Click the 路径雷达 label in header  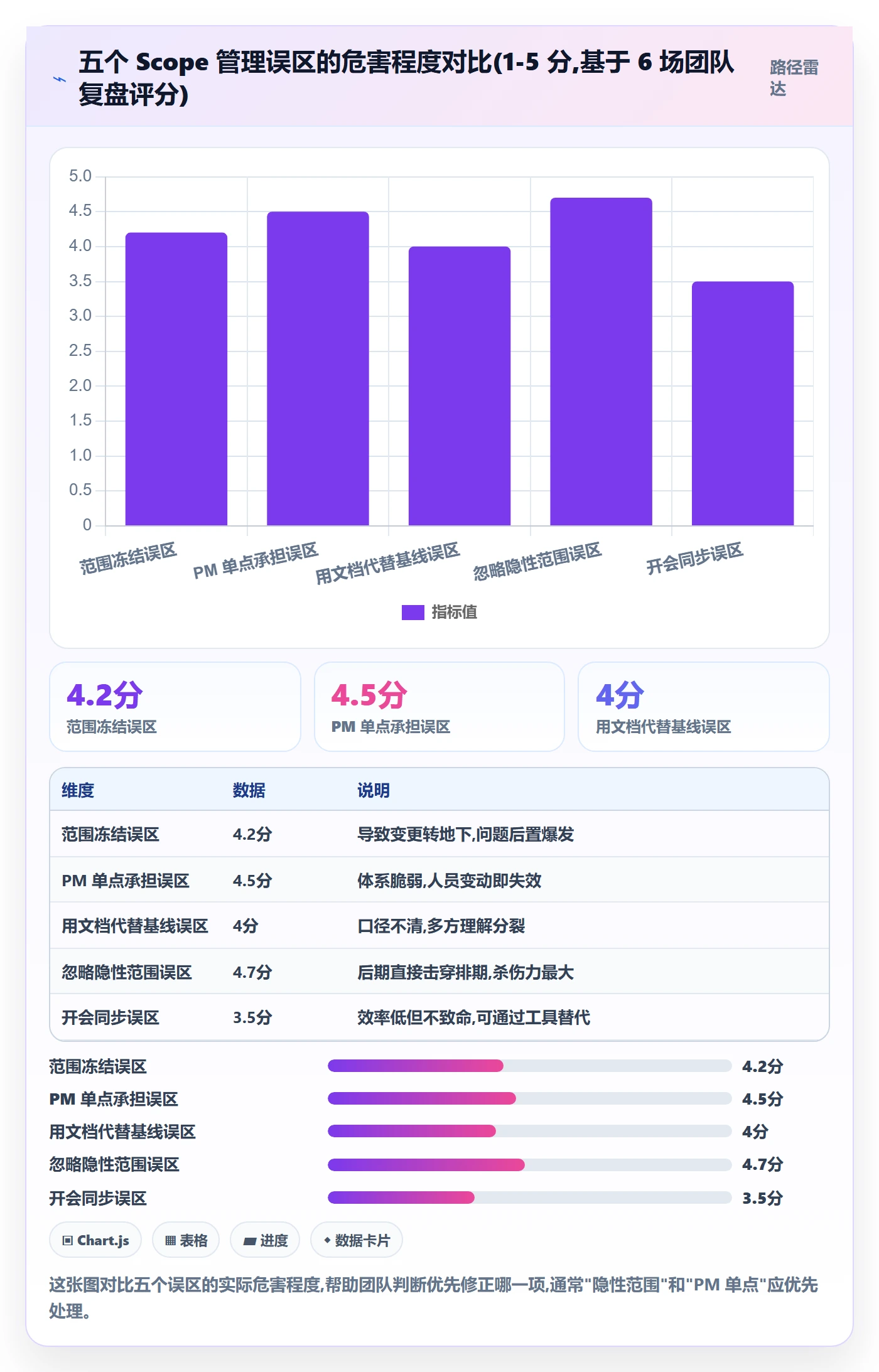794,78
